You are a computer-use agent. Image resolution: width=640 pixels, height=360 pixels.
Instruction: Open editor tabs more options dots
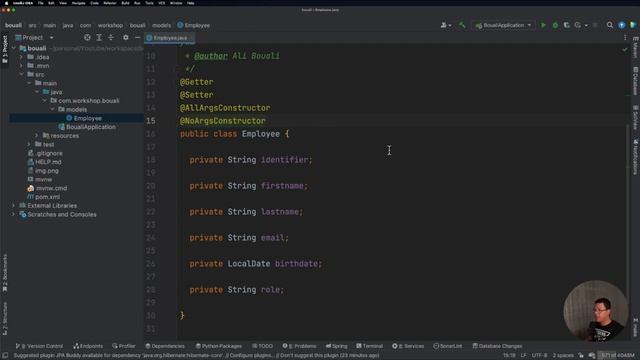click(625, 38)
